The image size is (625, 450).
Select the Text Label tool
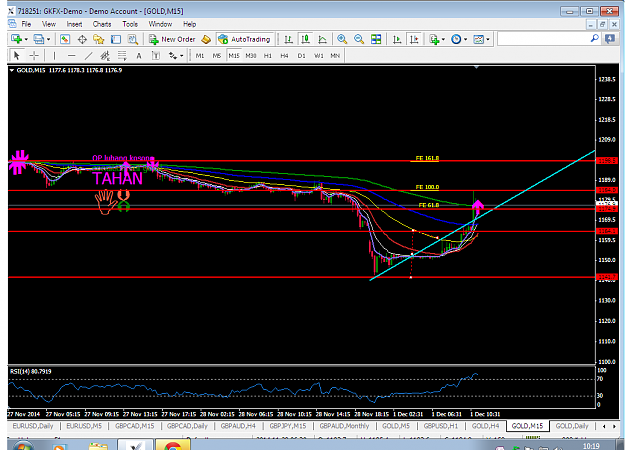[156, 55]
